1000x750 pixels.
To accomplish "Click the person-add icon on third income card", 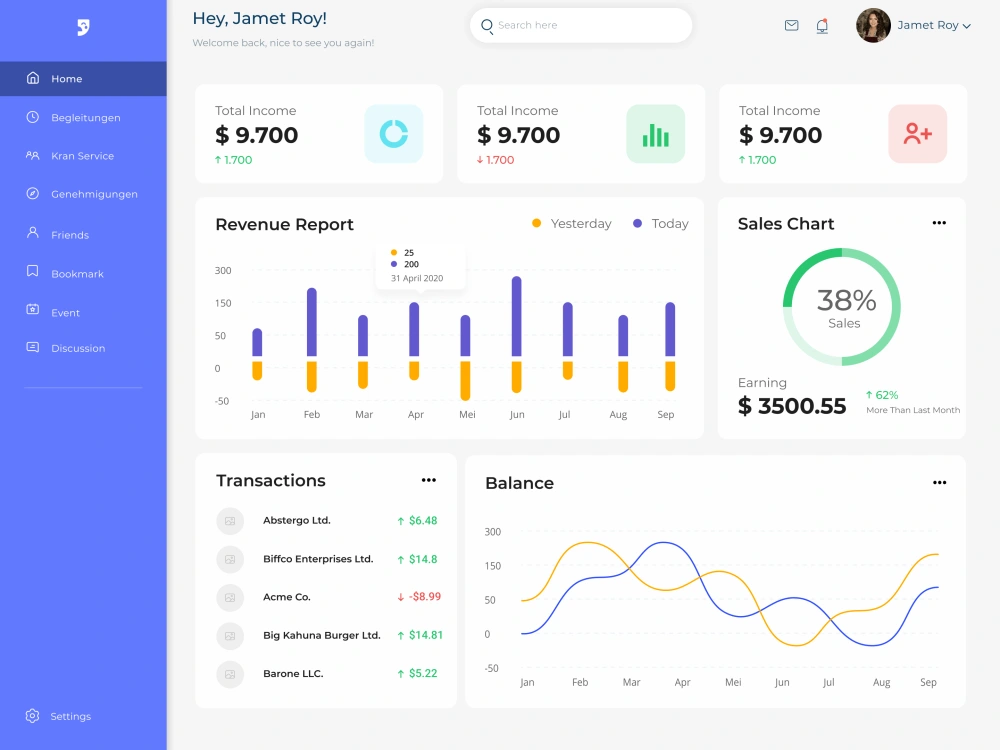I will (917, 133).
